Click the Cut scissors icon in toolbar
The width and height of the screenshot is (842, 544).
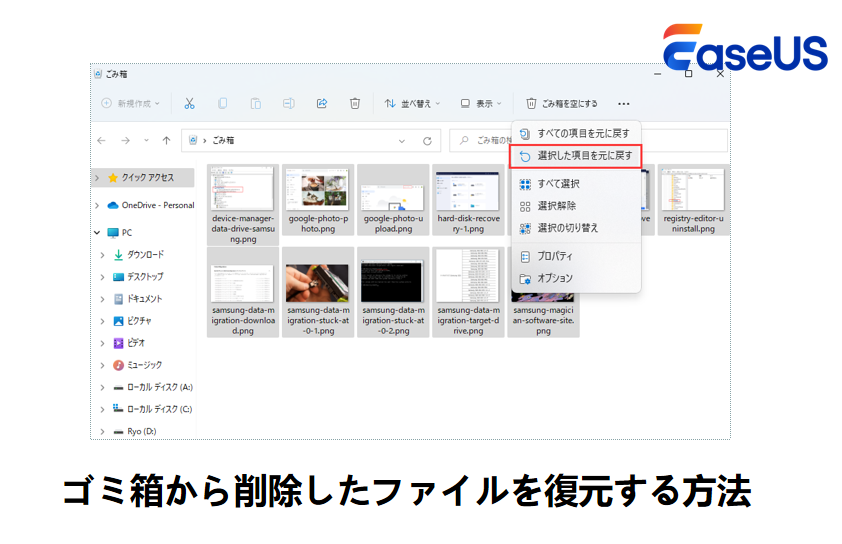[190, 103]
